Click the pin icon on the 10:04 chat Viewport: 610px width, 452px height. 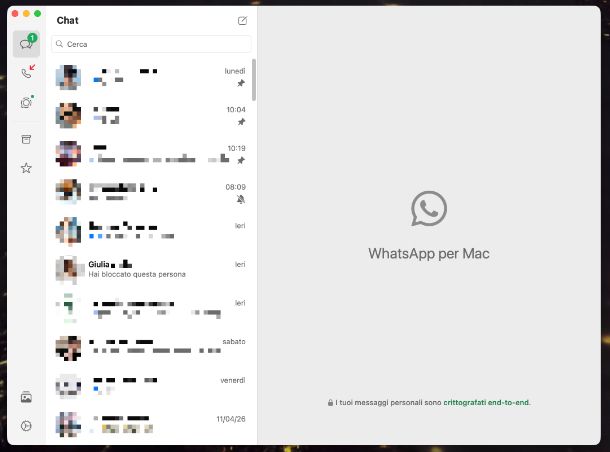coord(241,122)
